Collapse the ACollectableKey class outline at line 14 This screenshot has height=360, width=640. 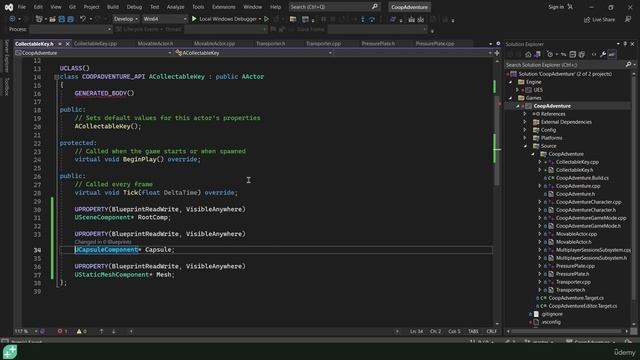[x=56, y=77]
